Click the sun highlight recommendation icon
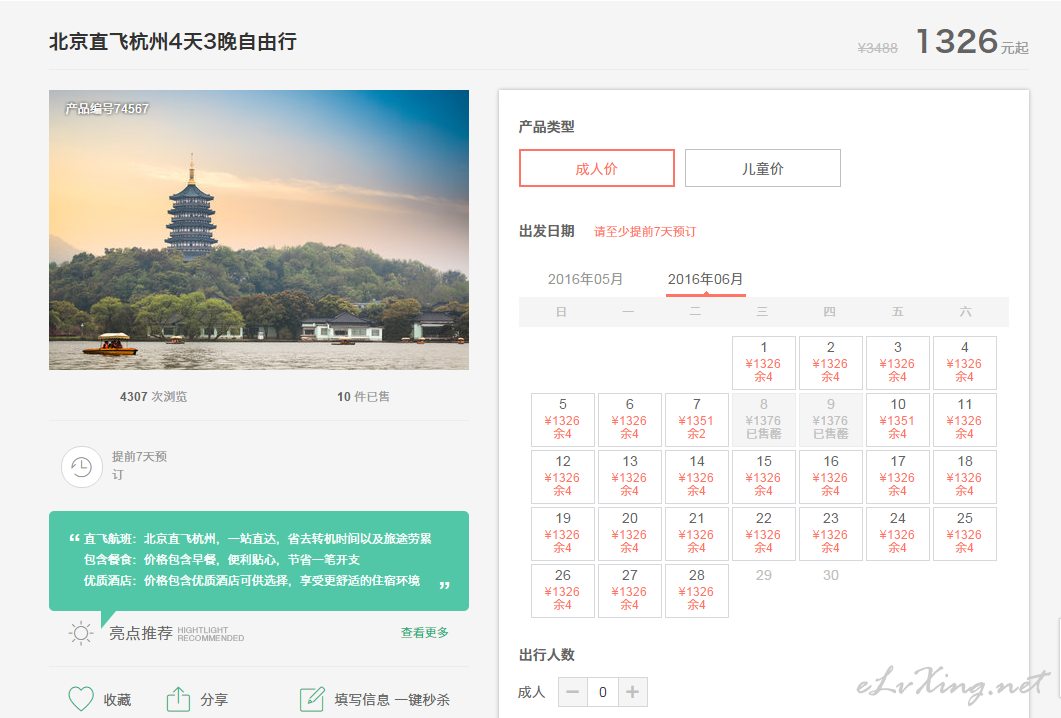The width and height of the screenshot is (1061, 718). pos(81,633)
